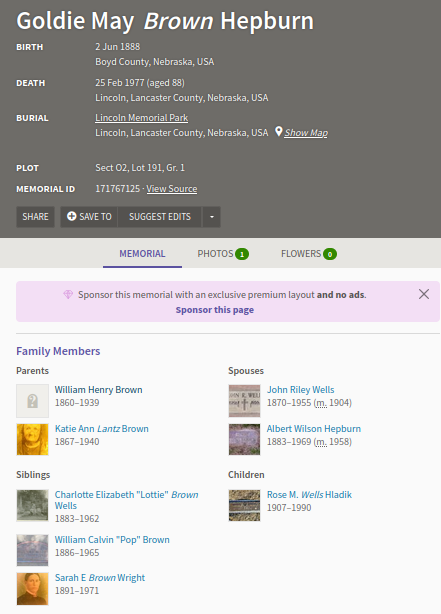Switch to the Photos tab
441x614 pixels.
[223, 254]
